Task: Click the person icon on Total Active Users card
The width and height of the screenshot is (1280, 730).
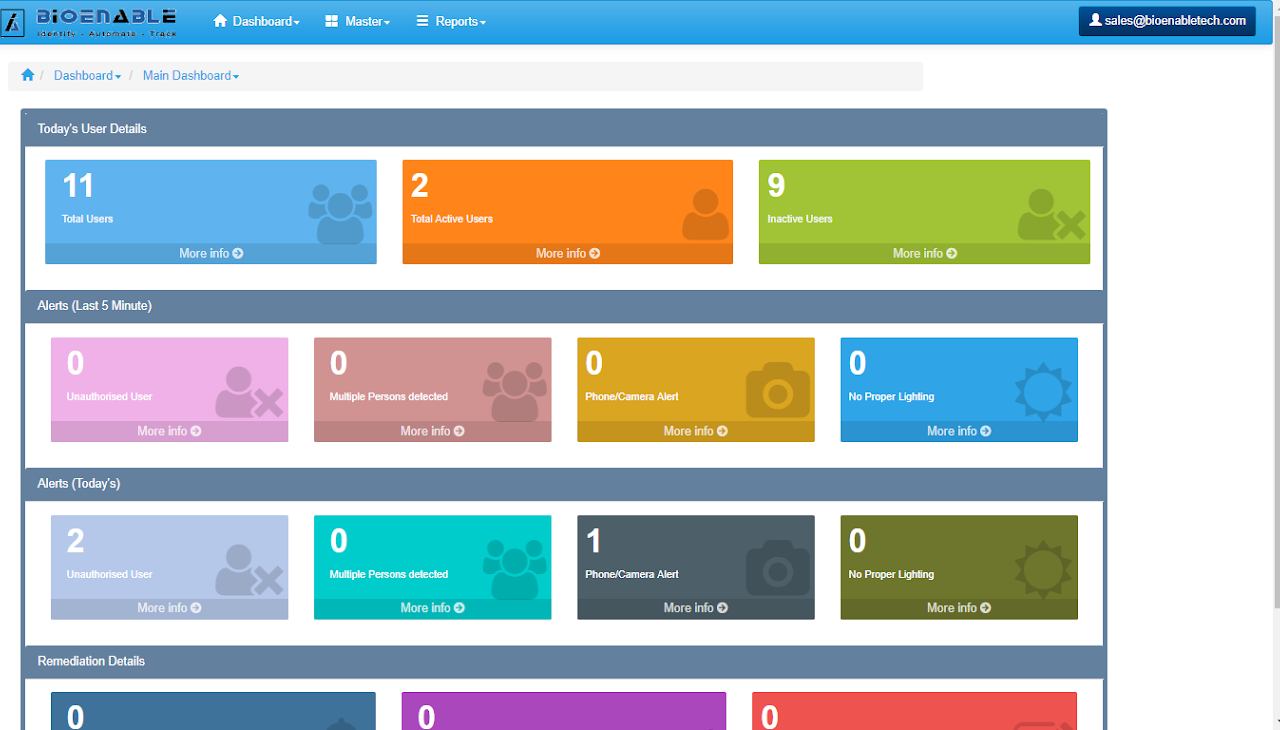Action: 705,214
